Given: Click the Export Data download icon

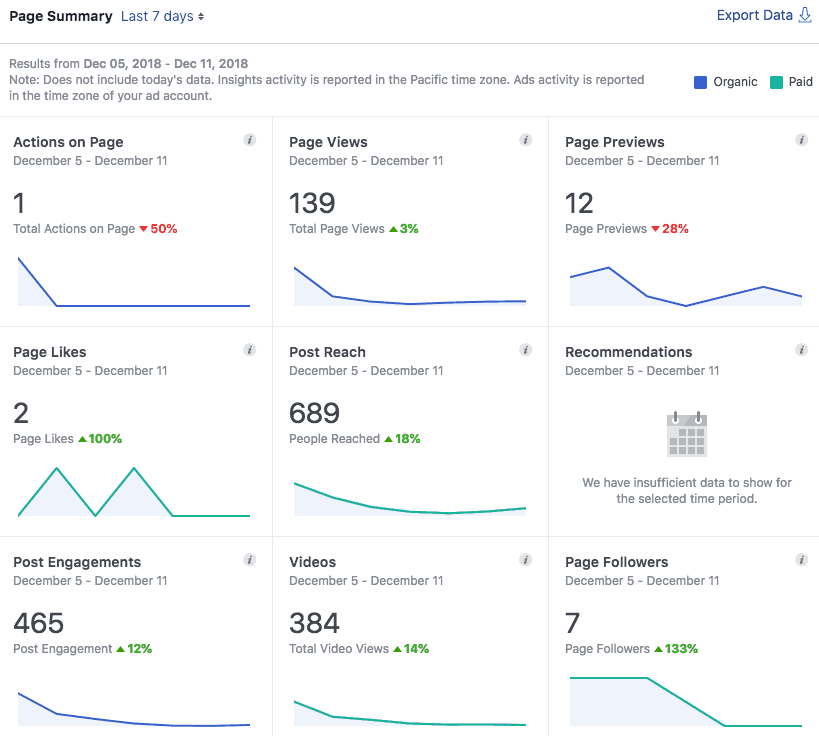Looking at the screenshot, I should click(x=805, y=16).
